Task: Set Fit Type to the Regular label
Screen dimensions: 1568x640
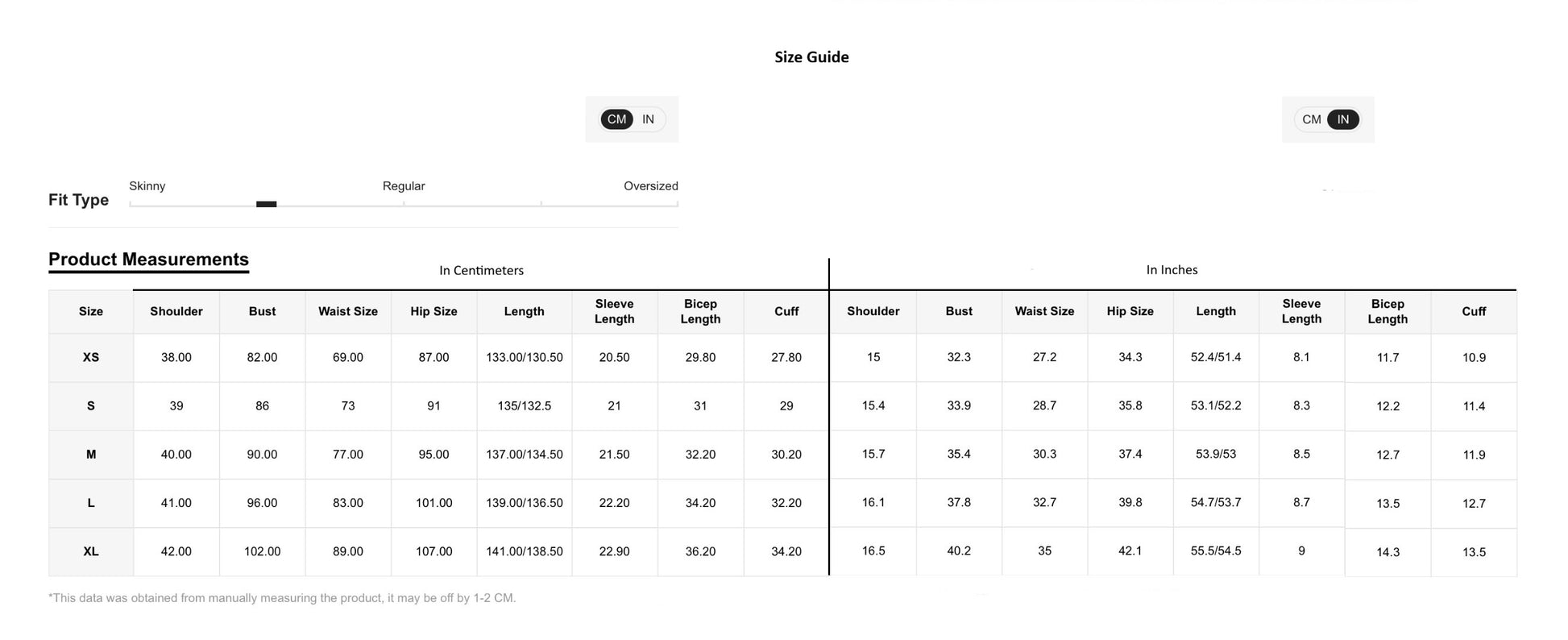Action: coord(404,186)
